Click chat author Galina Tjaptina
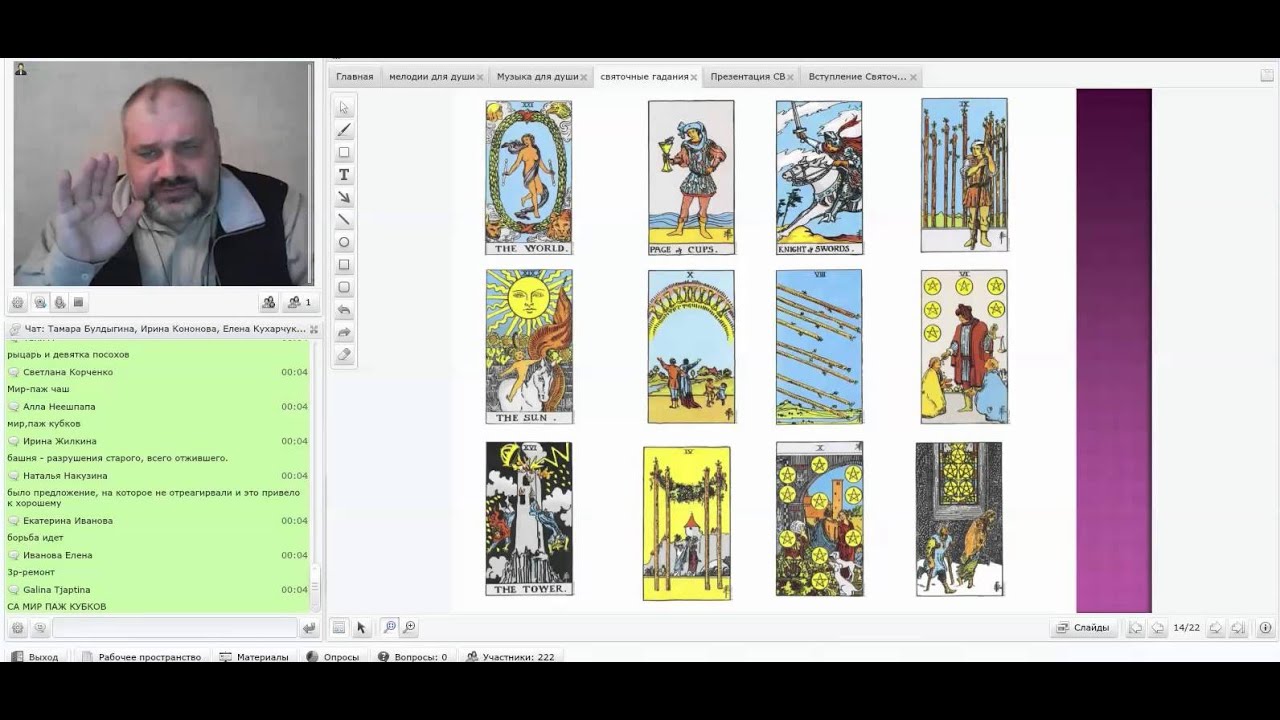Viewport: 1280px width, 720px height. 57,590
